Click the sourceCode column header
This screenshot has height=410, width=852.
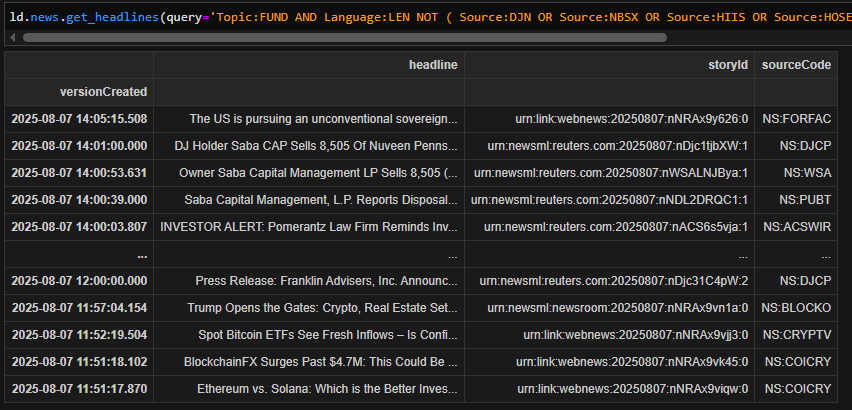[x=796, y=65]
